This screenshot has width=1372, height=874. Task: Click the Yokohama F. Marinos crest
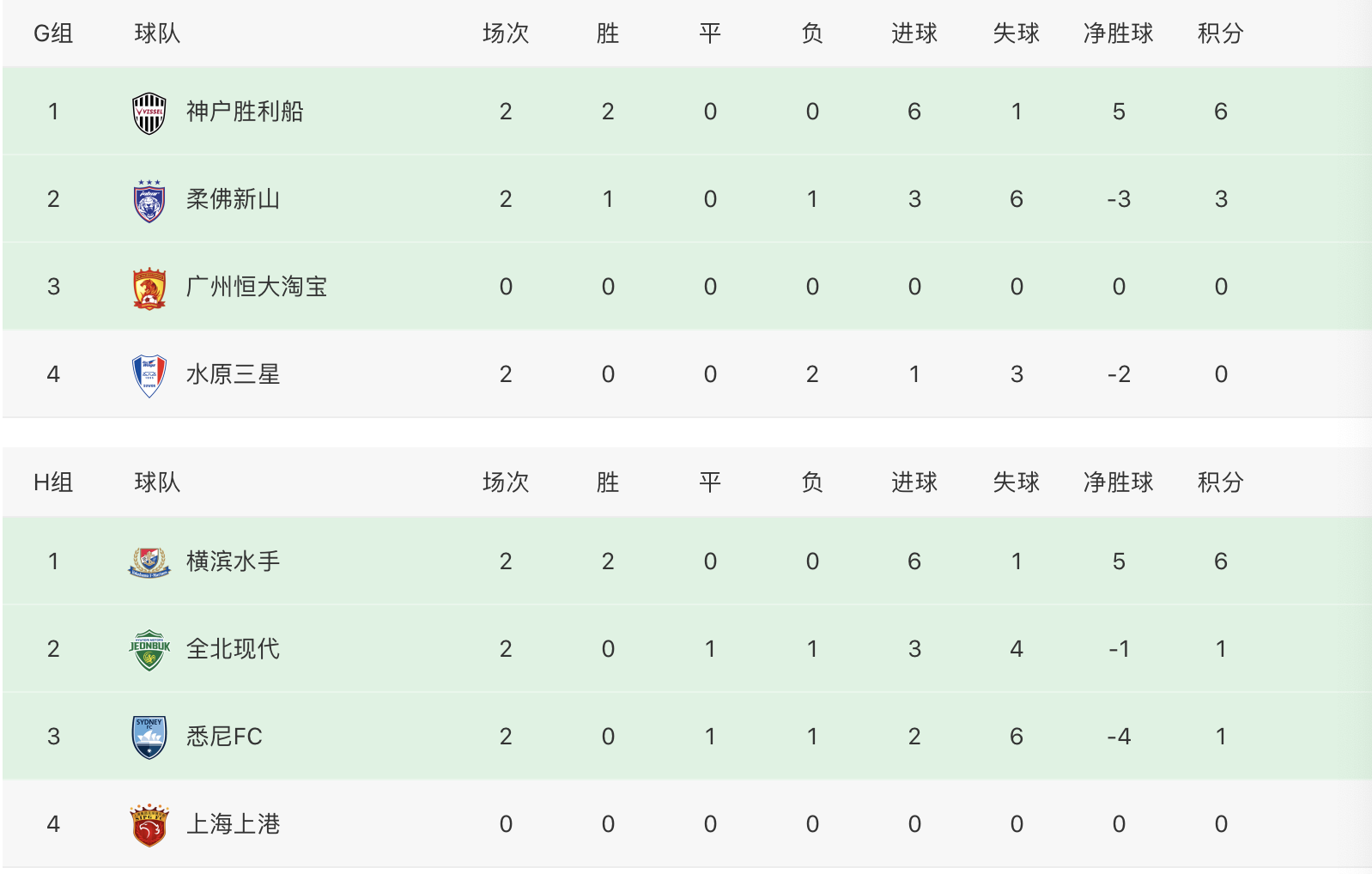click(x=149, y=562)
